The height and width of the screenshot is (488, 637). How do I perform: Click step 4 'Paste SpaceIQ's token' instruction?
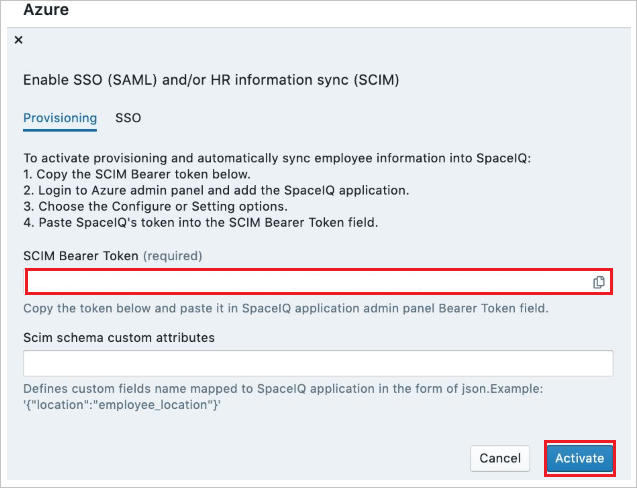pos(201,223)
